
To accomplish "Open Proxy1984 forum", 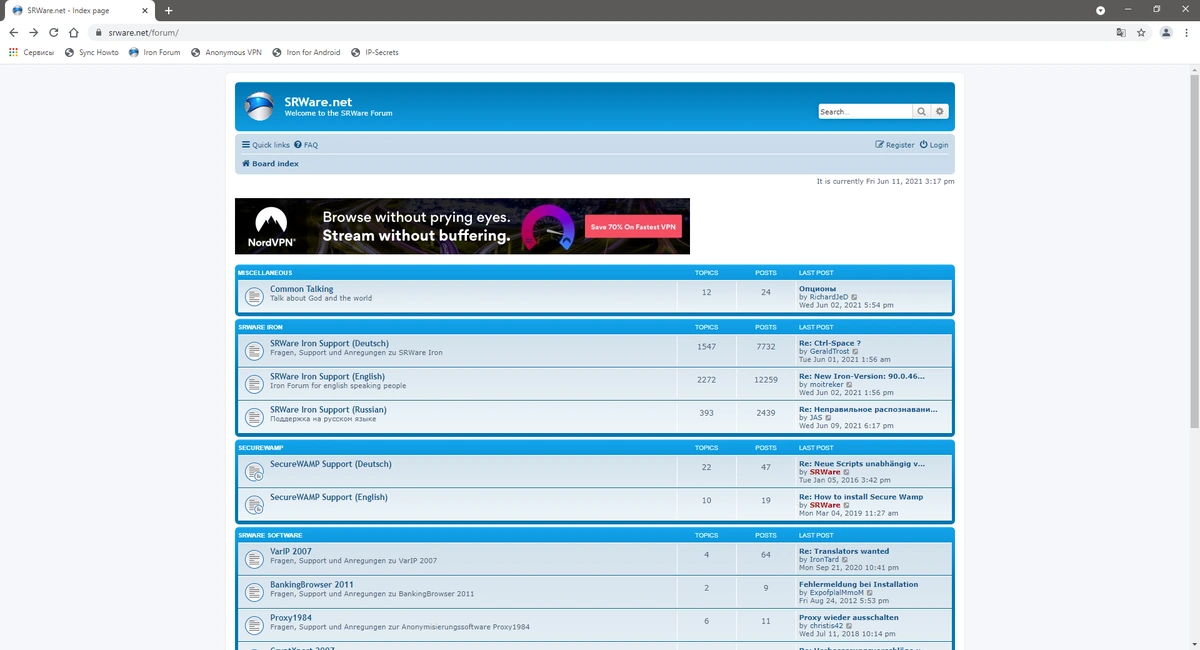I will coord(291,618).
